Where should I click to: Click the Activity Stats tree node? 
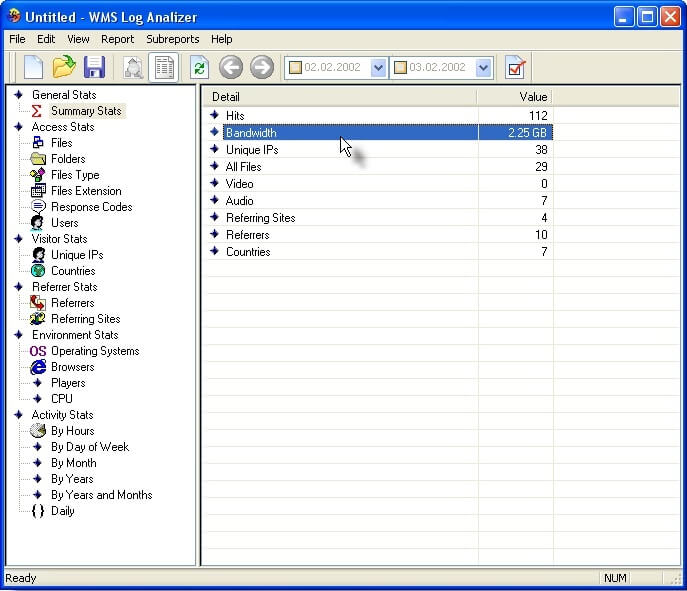(62, 414)
